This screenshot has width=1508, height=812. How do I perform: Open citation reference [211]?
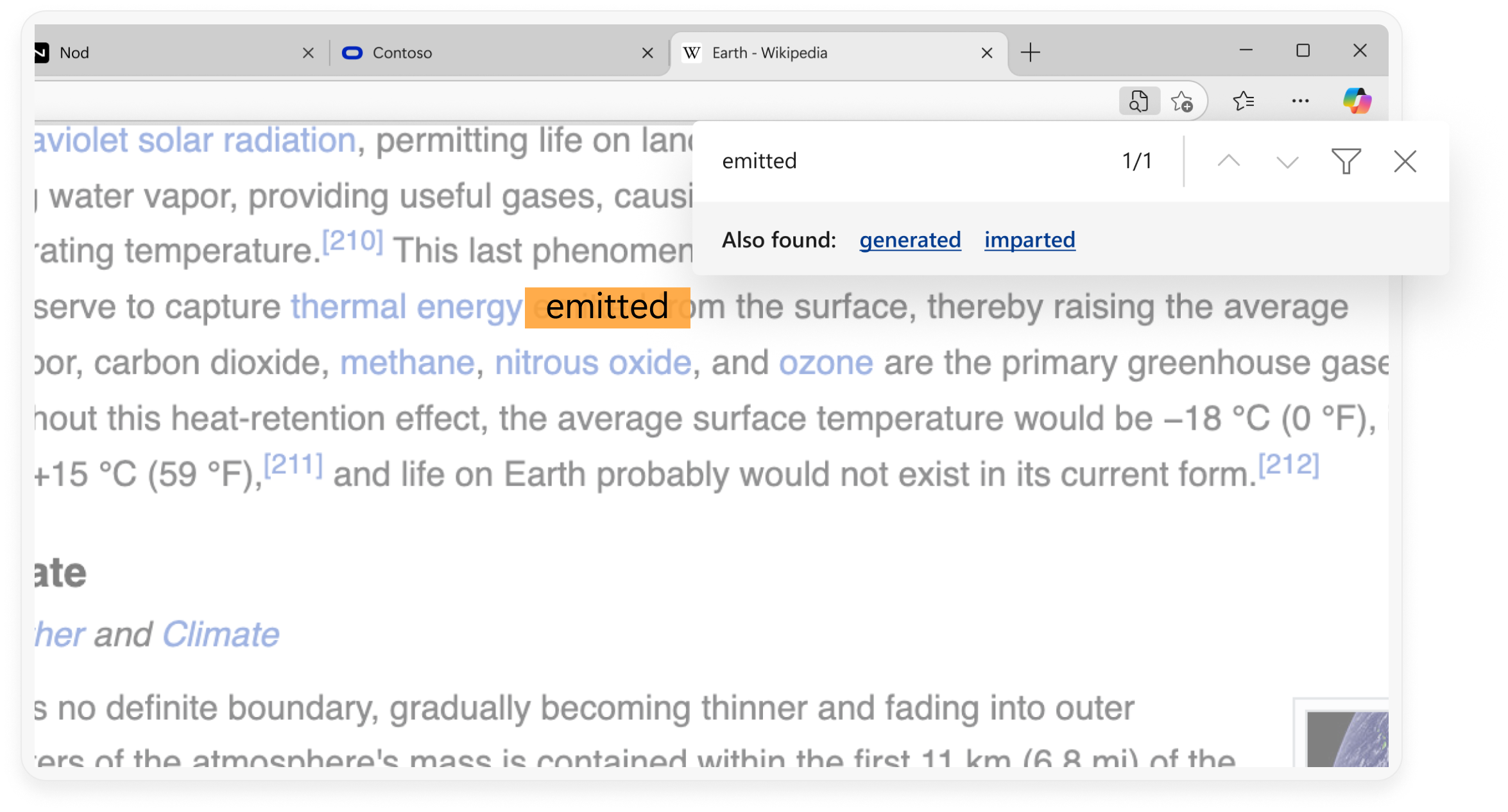click(293, 465)
